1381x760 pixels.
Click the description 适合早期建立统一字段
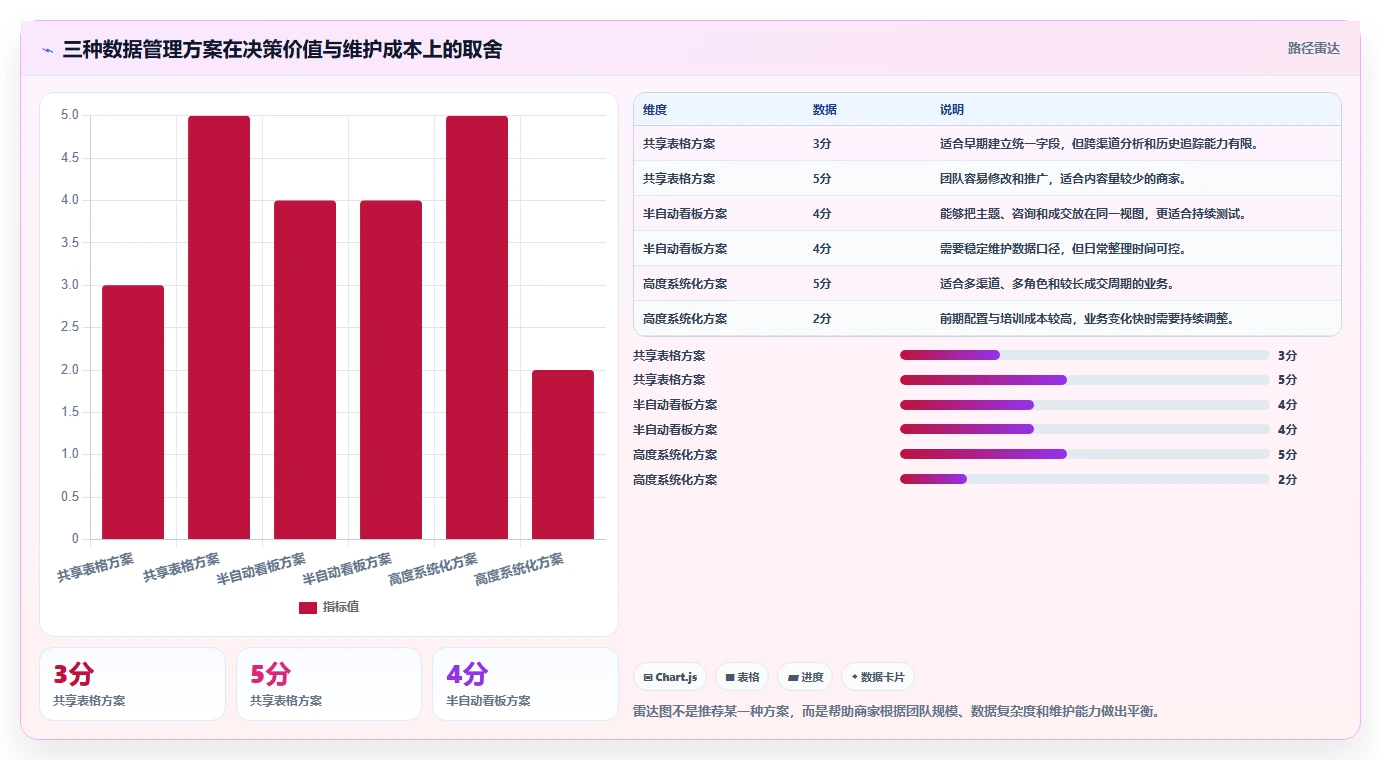pos(1098,144)
